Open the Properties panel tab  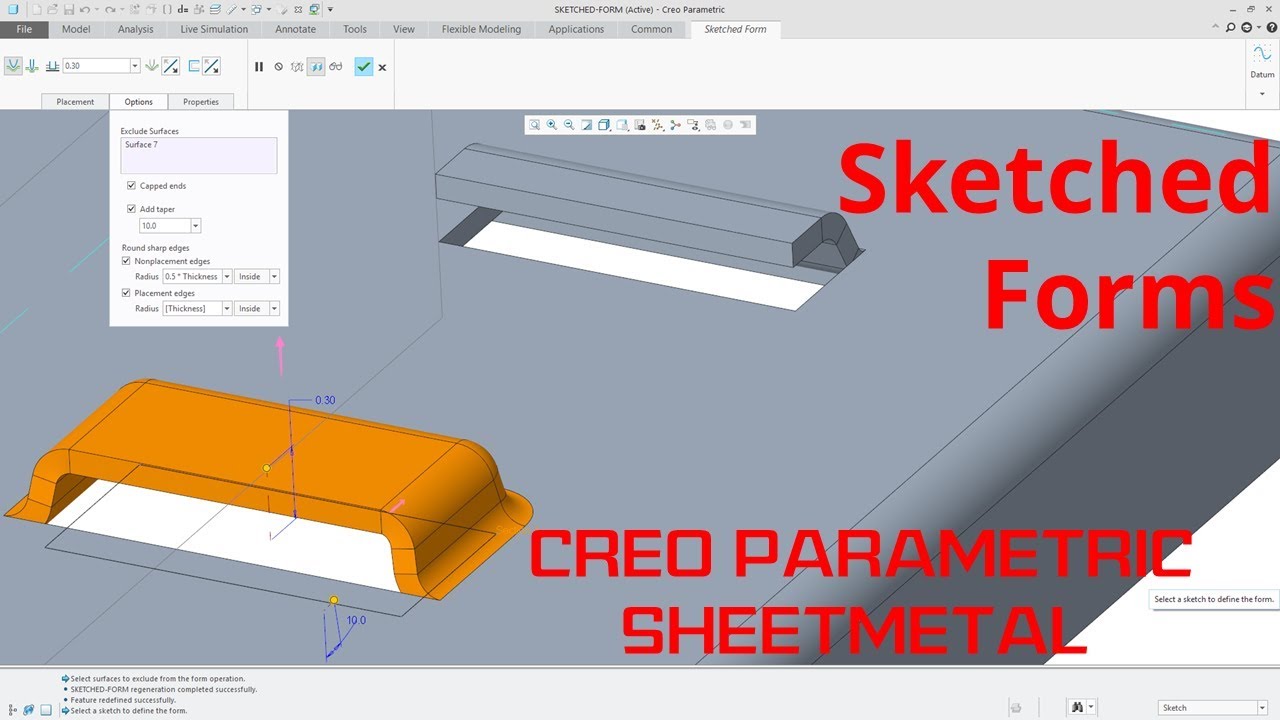tap(201, 102)
